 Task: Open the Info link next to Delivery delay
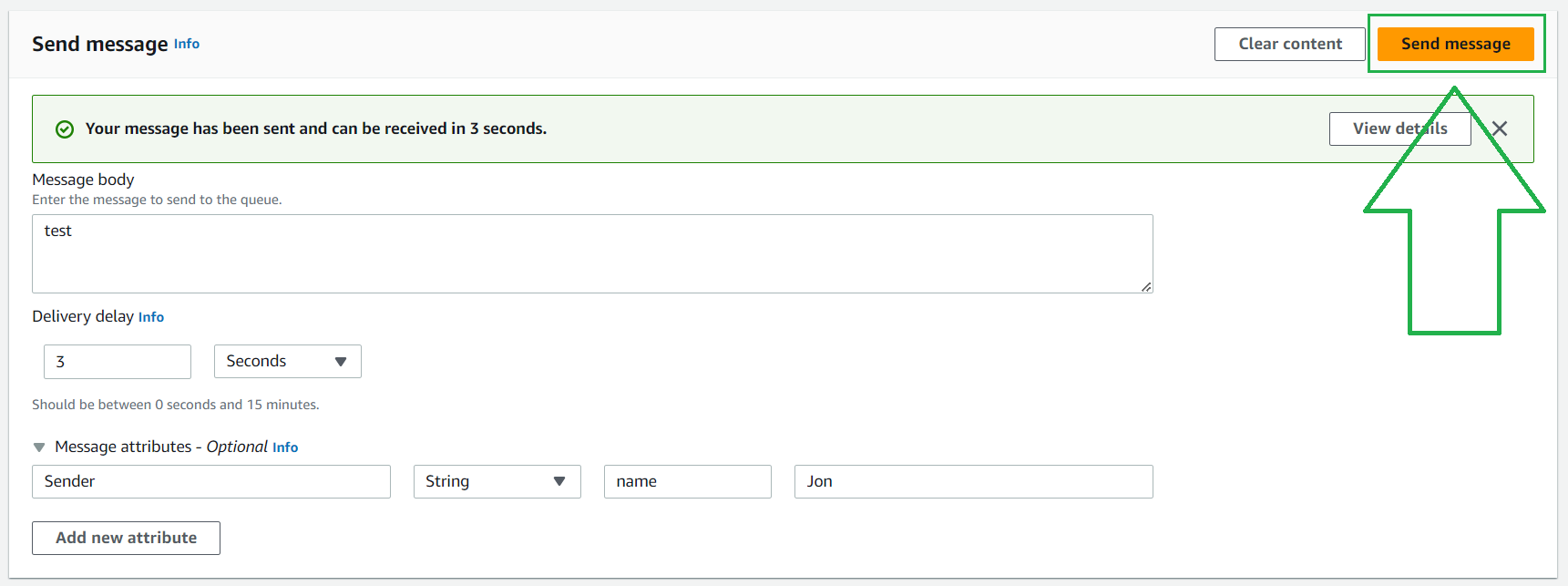pyautogui.click(x=150, y=317)
